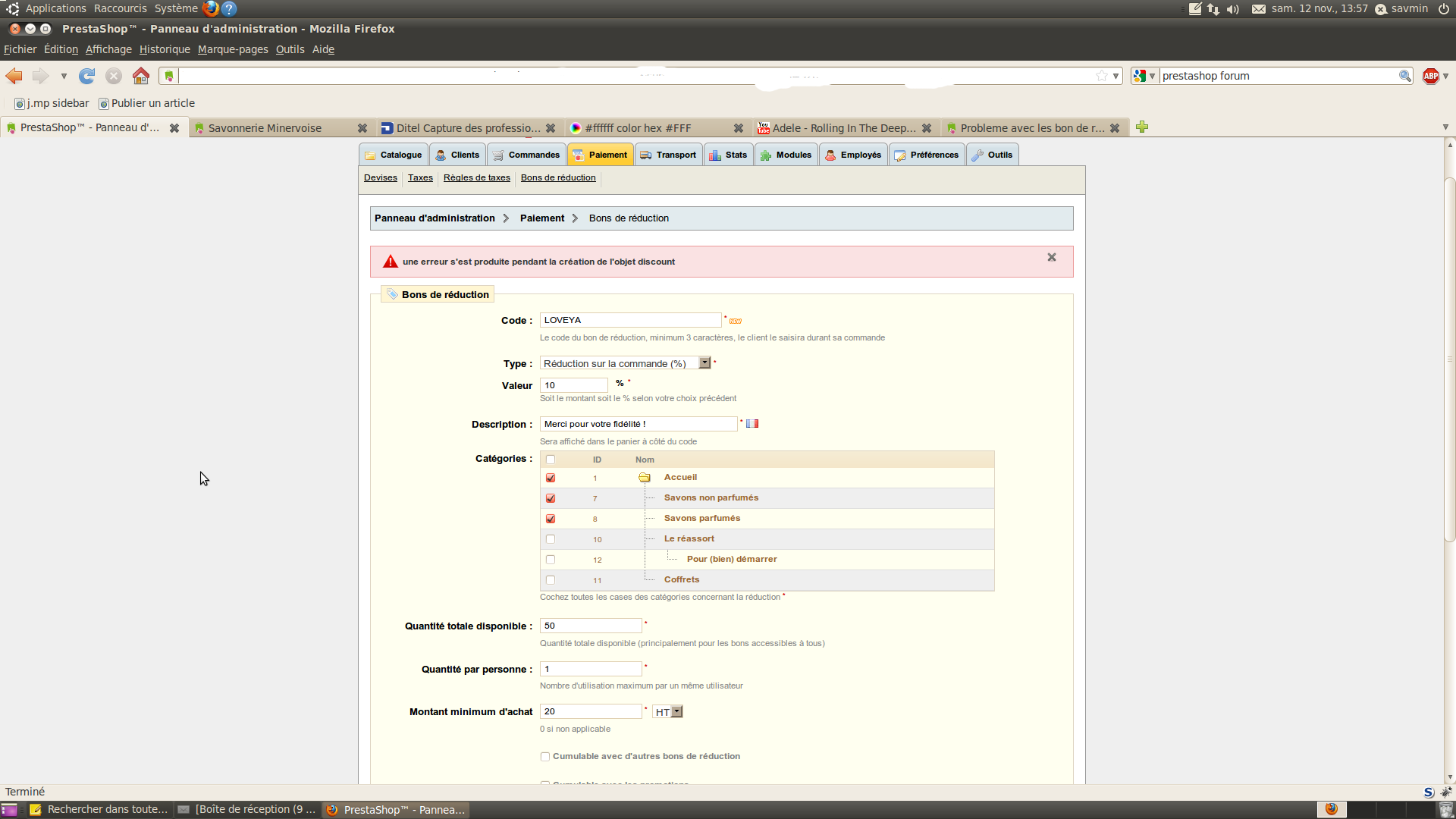The width and height of the screenshot is (1456, 819).
Task: Focus the Description text field
Action: pyautogui.click(x=639, y=424)
